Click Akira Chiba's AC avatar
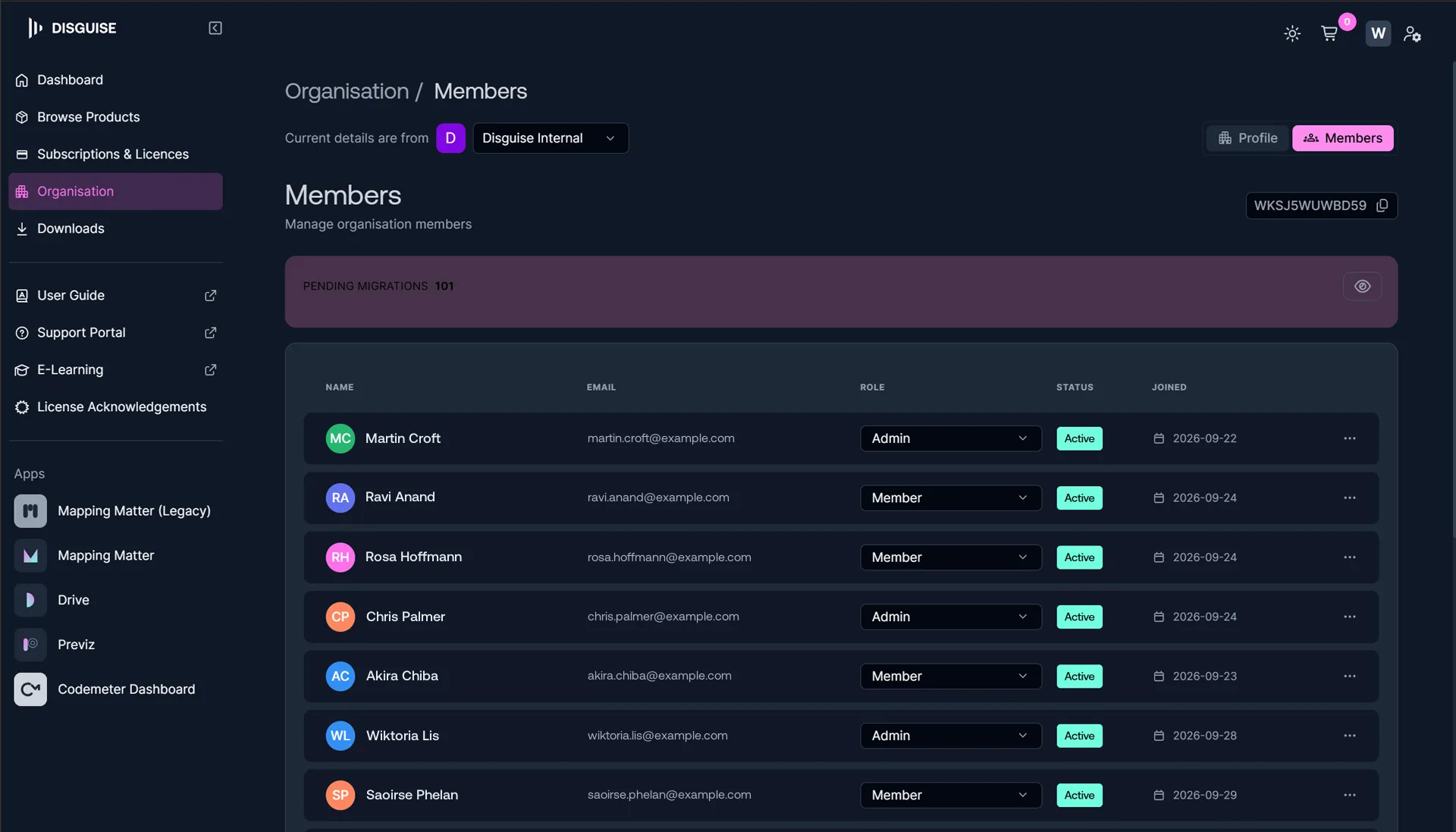 (340, 677)
